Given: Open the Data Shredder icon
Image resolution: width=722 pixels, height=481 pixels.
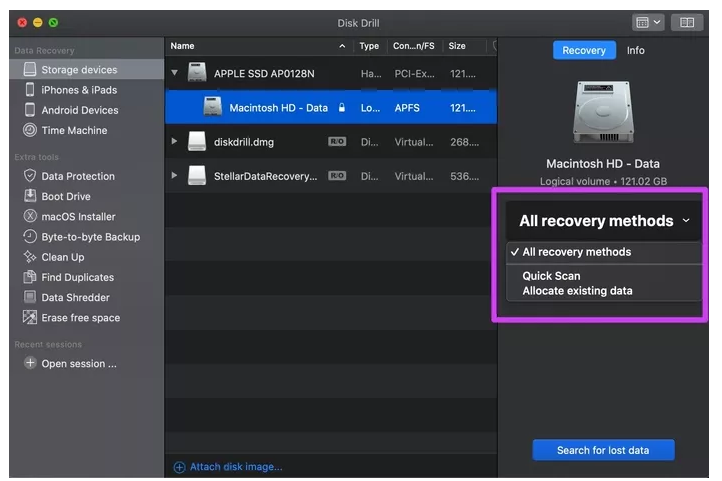Looking at the screenshot, I should (x=30, y=298).
